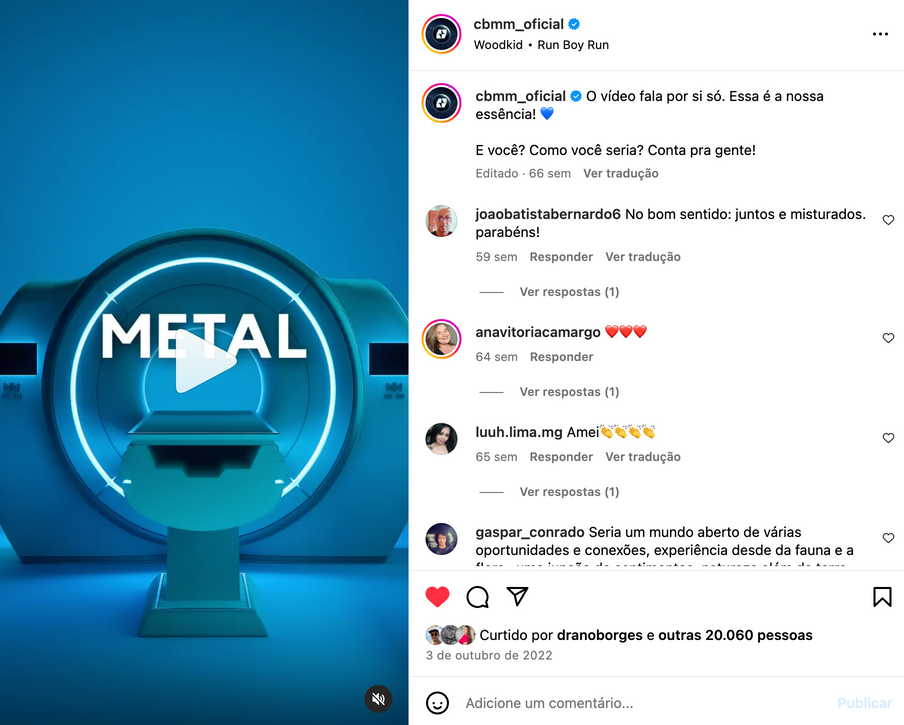Play the METAL video
Viewport: 904px width, 725px height.
coord(205,362)
